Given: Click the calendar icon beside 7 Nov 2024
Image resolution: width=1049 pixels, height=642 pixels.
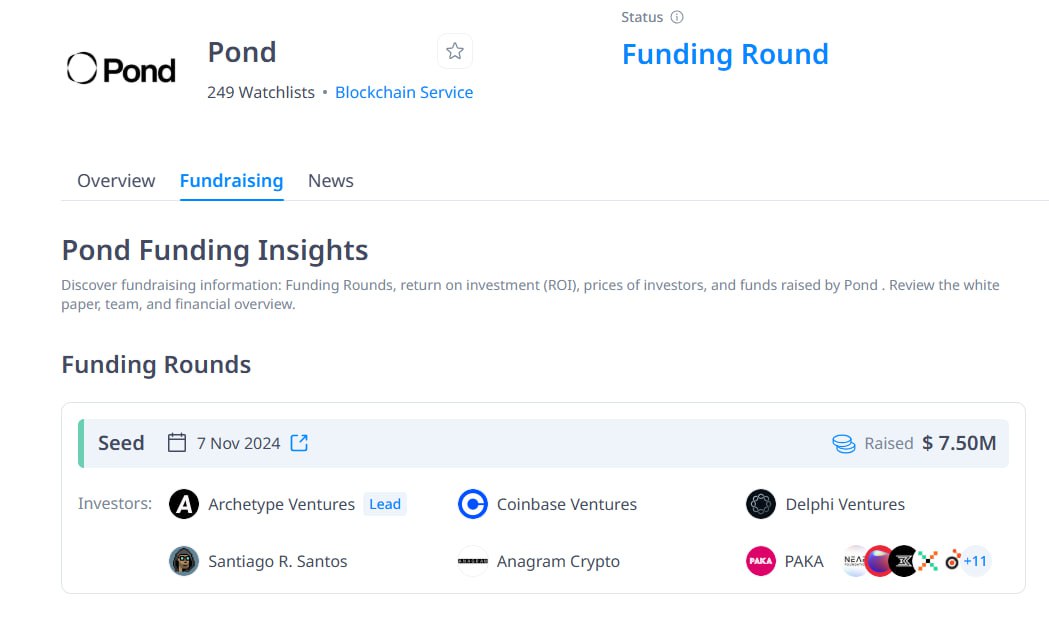Looking at the screenshot, I should coord(177,443).
